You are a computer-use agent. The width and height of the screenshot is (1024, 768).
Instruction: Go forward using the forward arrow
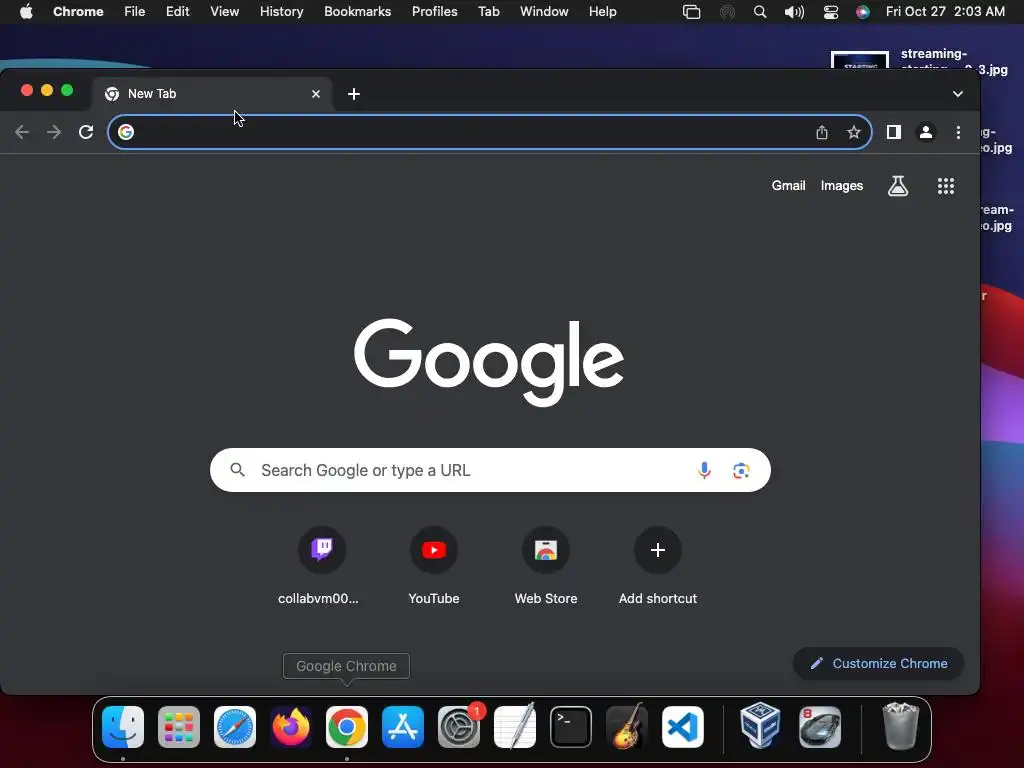click(54, 132)
